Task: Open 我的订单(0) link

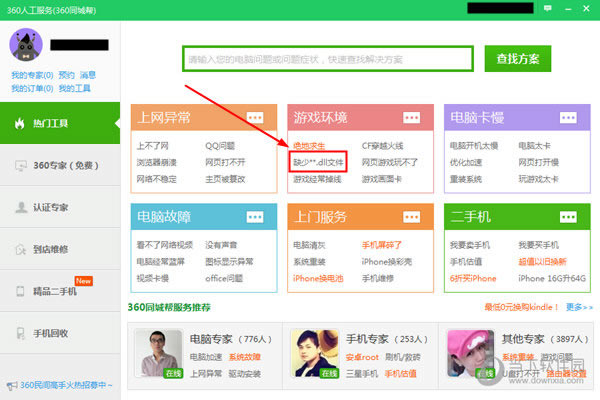Action: click(32, 88)
